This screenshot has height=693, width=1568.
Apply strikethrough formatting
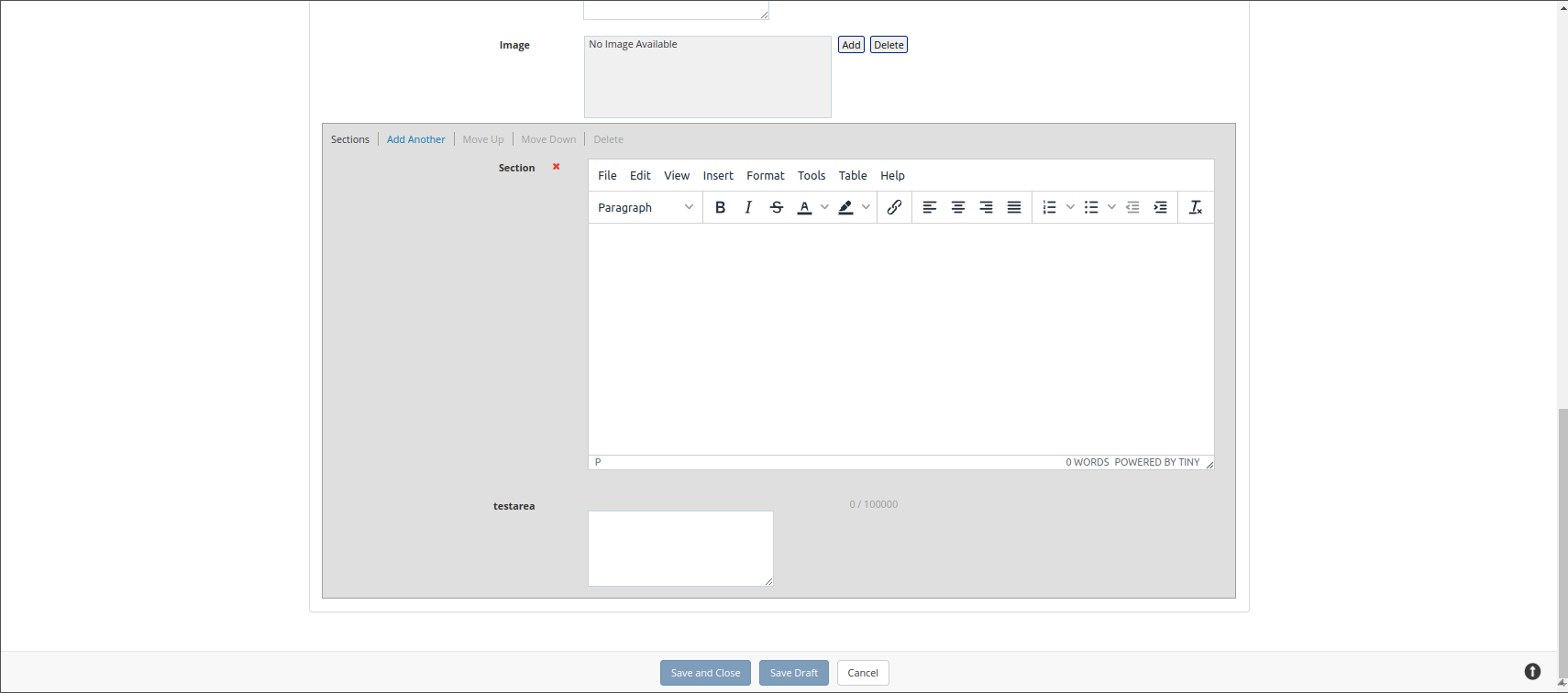(x=777, y=207)
